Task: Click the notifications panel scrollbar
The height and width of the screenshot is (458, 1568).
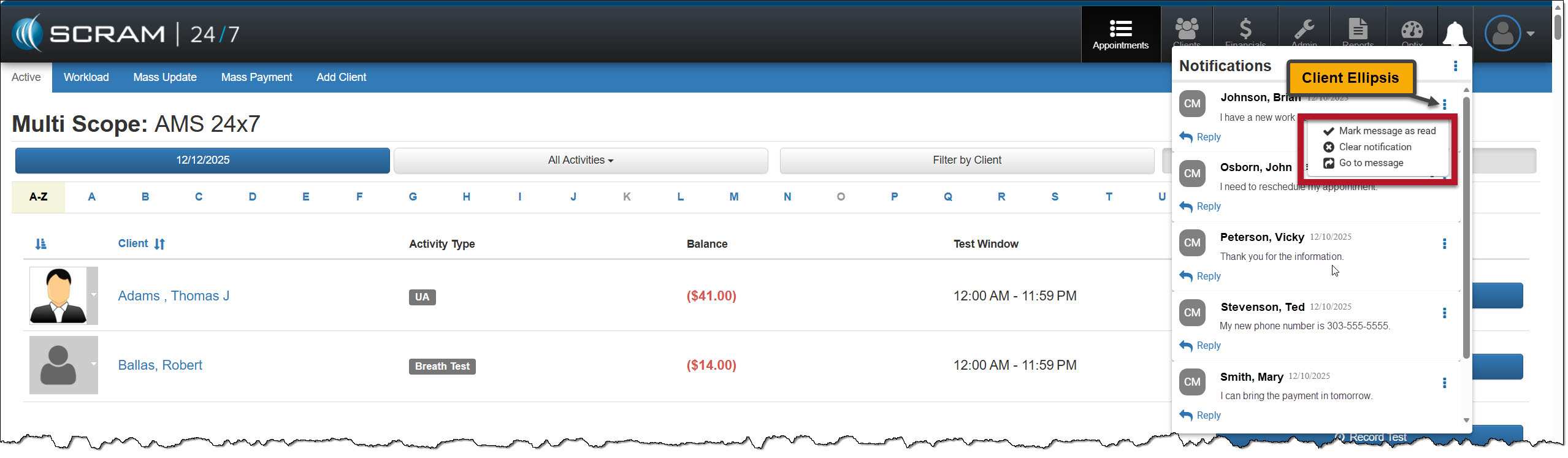Action: (x=1466, y=227)
